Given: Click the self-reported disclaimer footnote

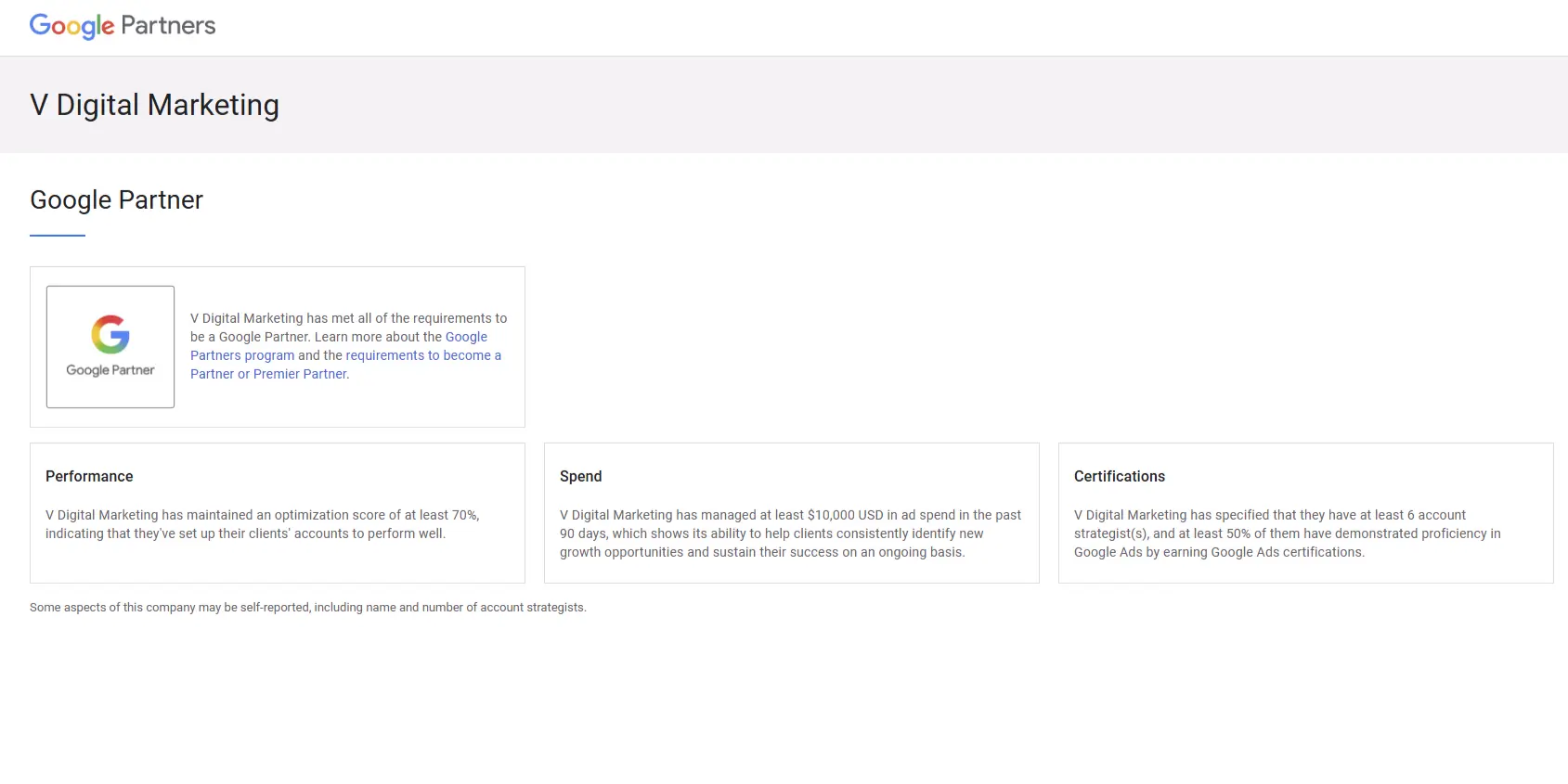Looking at the screenshot, I should 308,608.
